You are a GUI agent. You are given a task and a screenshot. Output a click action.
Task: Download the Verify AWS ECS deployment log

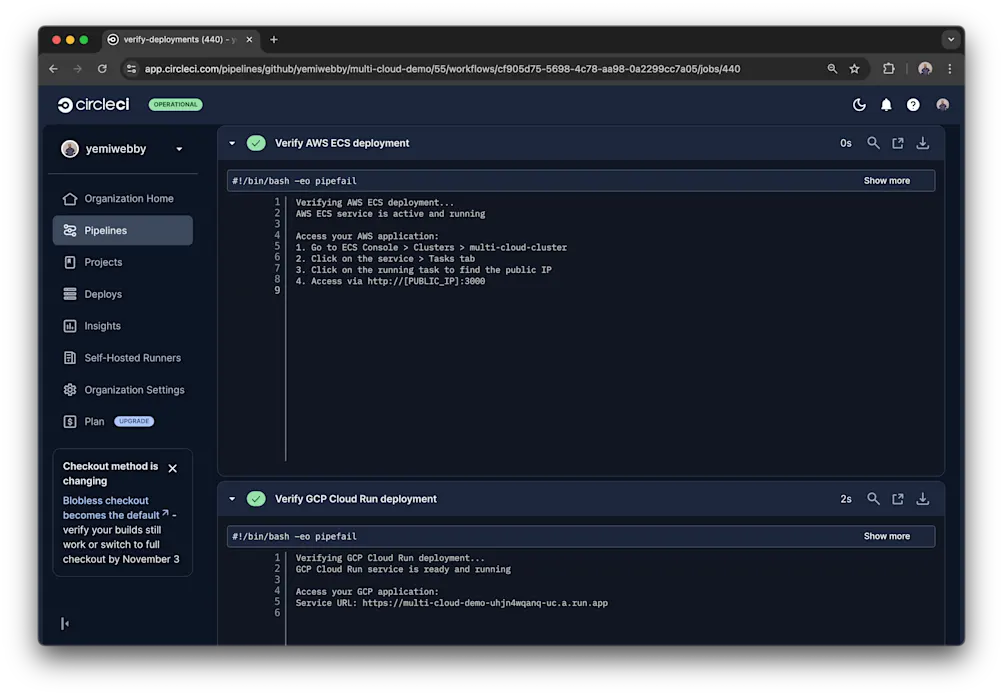(x=921, y=143)
